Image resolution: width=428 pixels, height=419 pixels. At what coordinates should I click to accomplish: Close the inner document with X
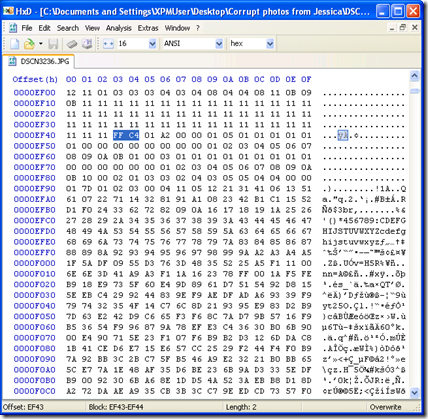pos(415,28)
